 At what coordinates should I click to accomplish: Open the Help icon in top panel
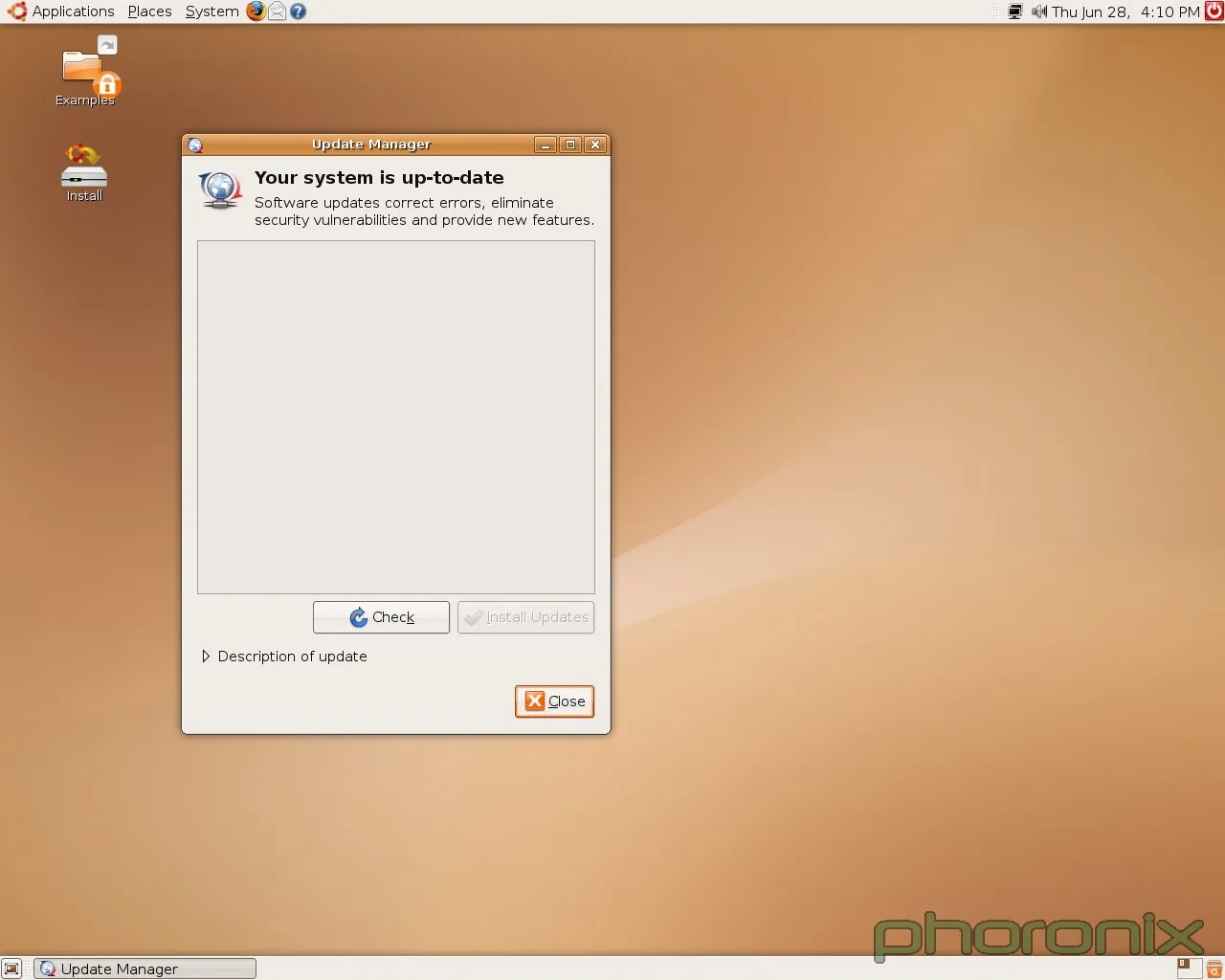298,11
